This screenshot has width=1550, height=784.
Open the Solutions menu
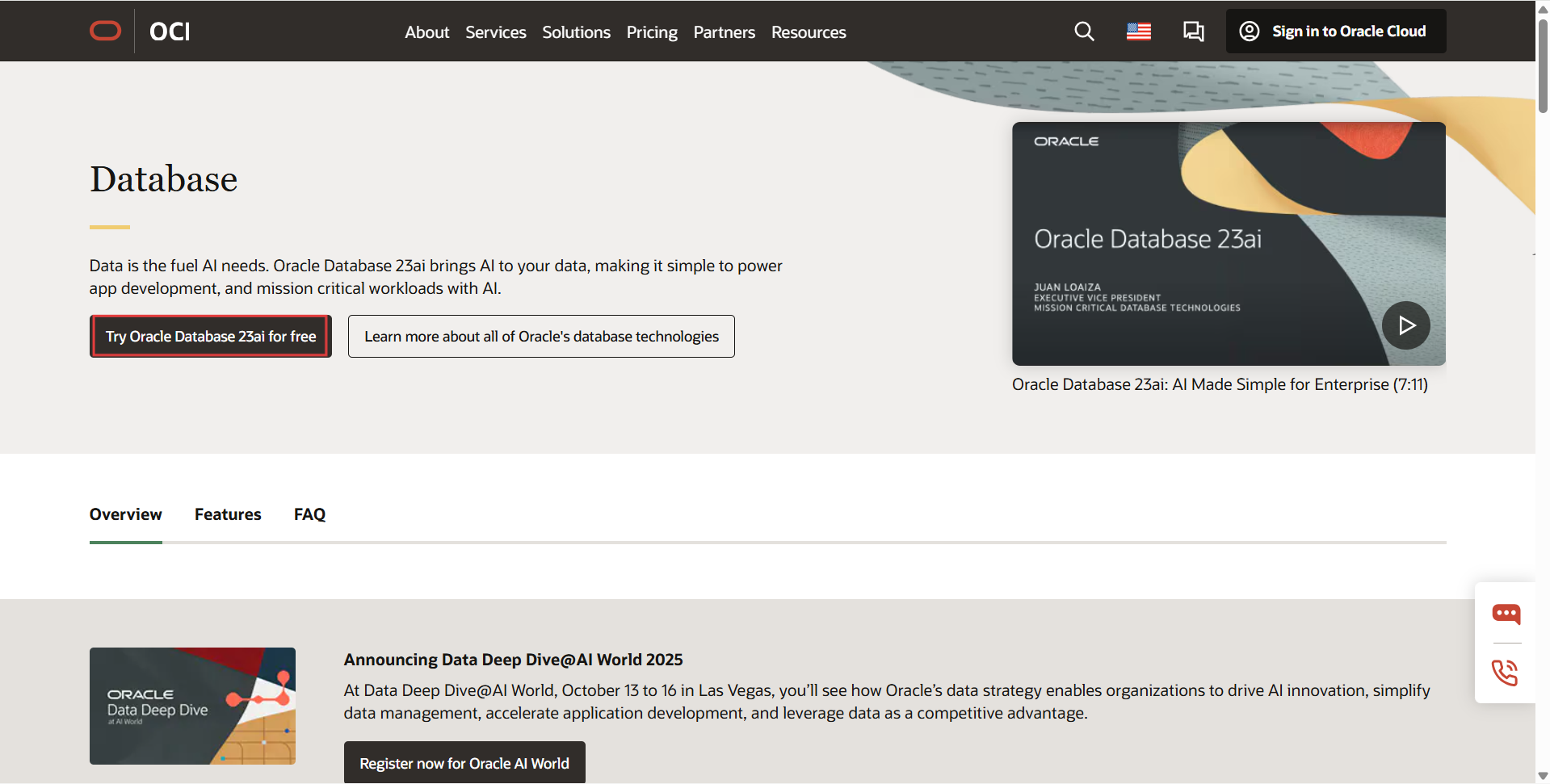[576, 32]
